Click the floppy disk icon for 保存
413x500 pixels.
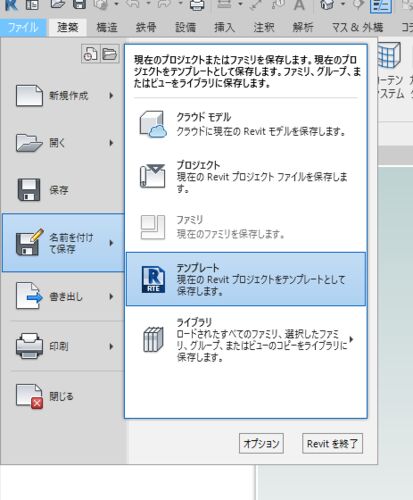point(29,190)
